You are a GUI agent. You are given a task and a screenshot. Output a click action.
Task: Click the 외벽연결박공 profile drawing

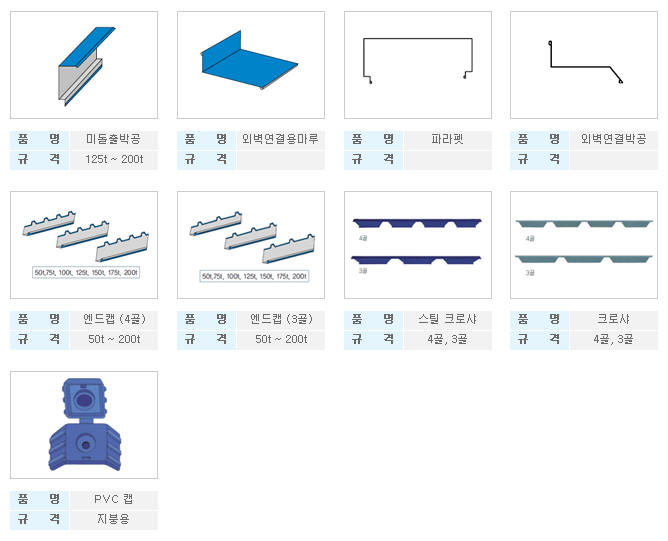tap(584, 65)
